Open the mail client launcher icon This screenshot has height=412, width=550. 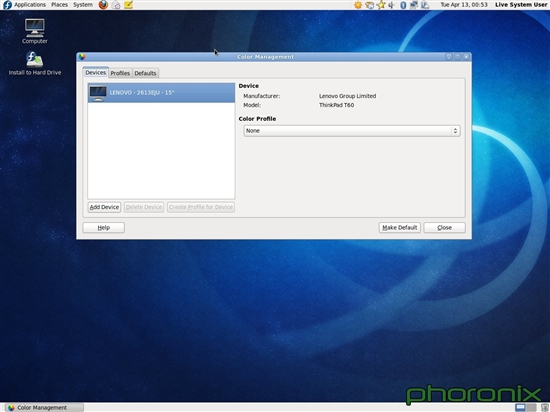click(x=116, y=5)
